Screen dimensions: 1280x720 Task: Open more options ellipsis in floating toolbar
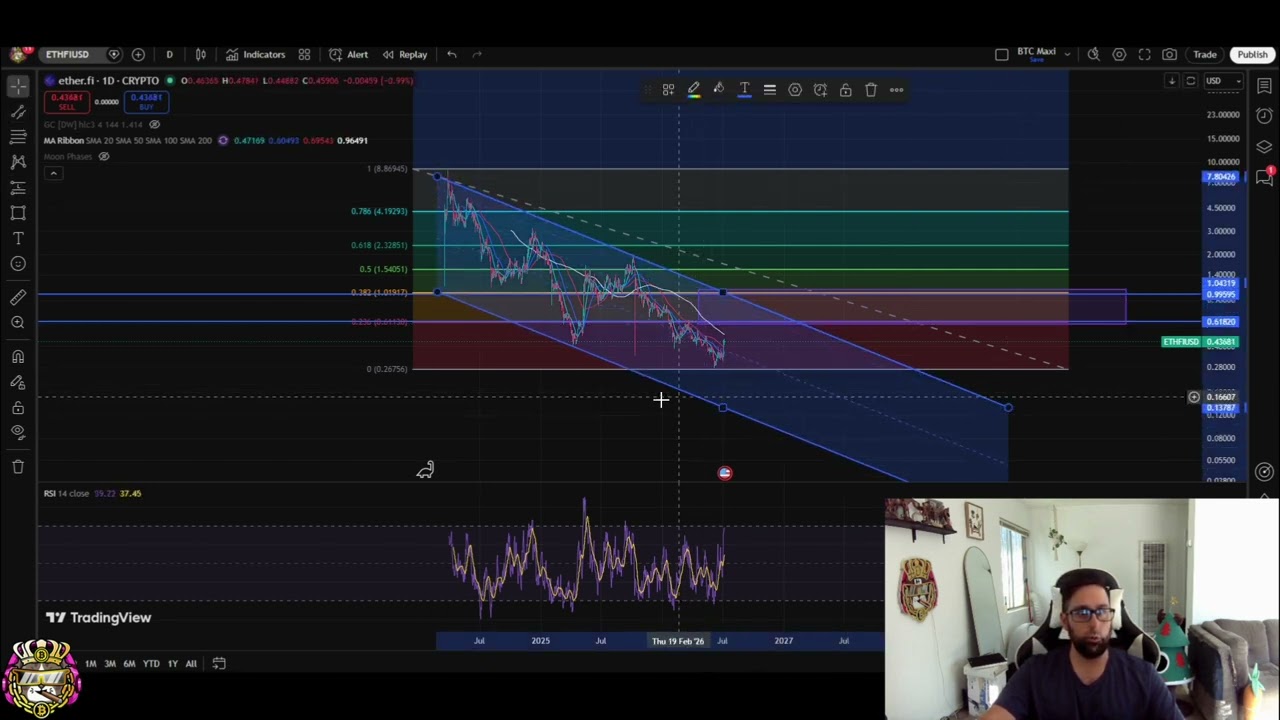click(896, 90)
